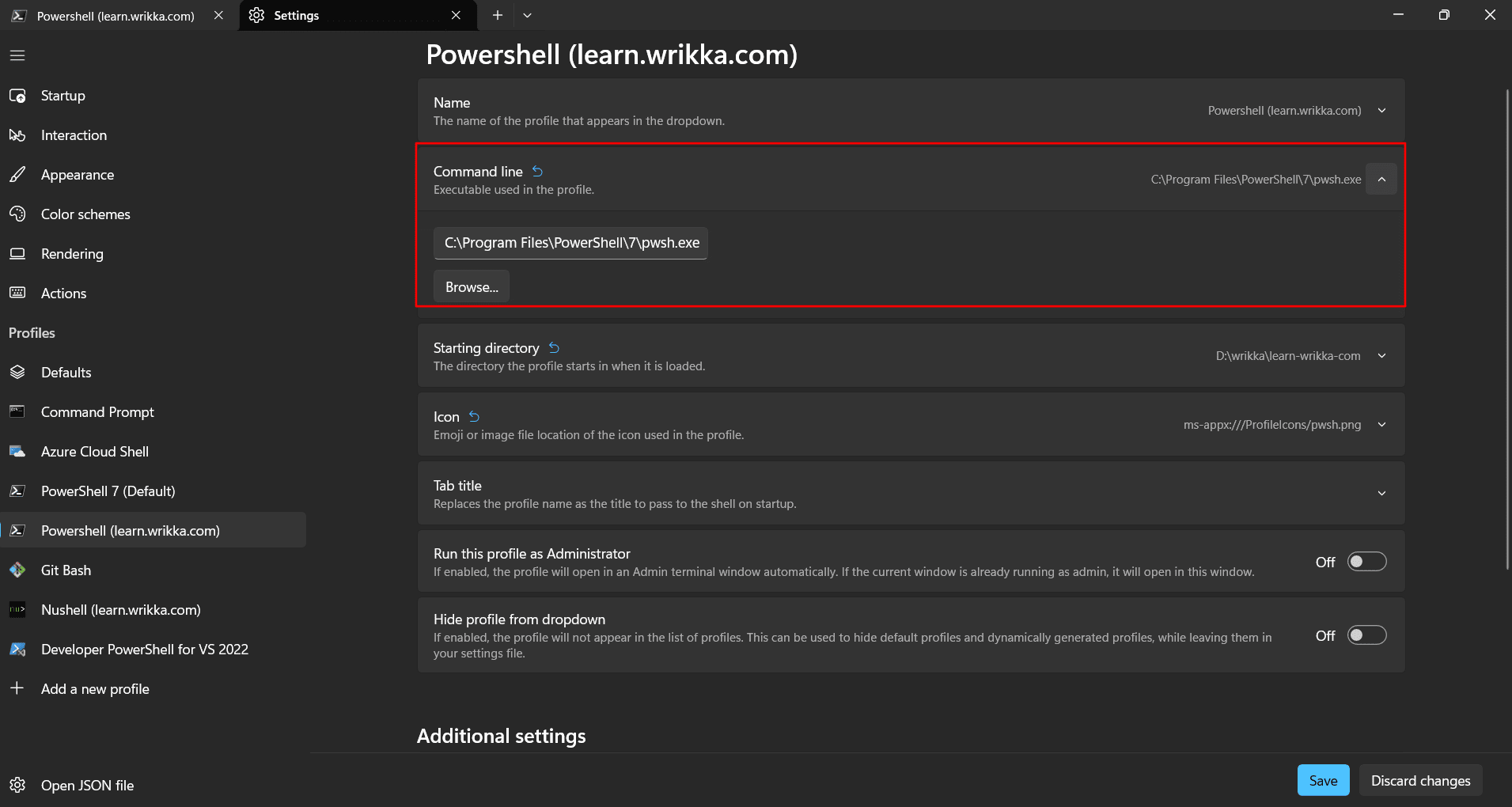The height and width of the screenshot is (807, 1512).
Task: Click the Developer PowerShell VS 2022 icon
Action: tap(17, 650)
